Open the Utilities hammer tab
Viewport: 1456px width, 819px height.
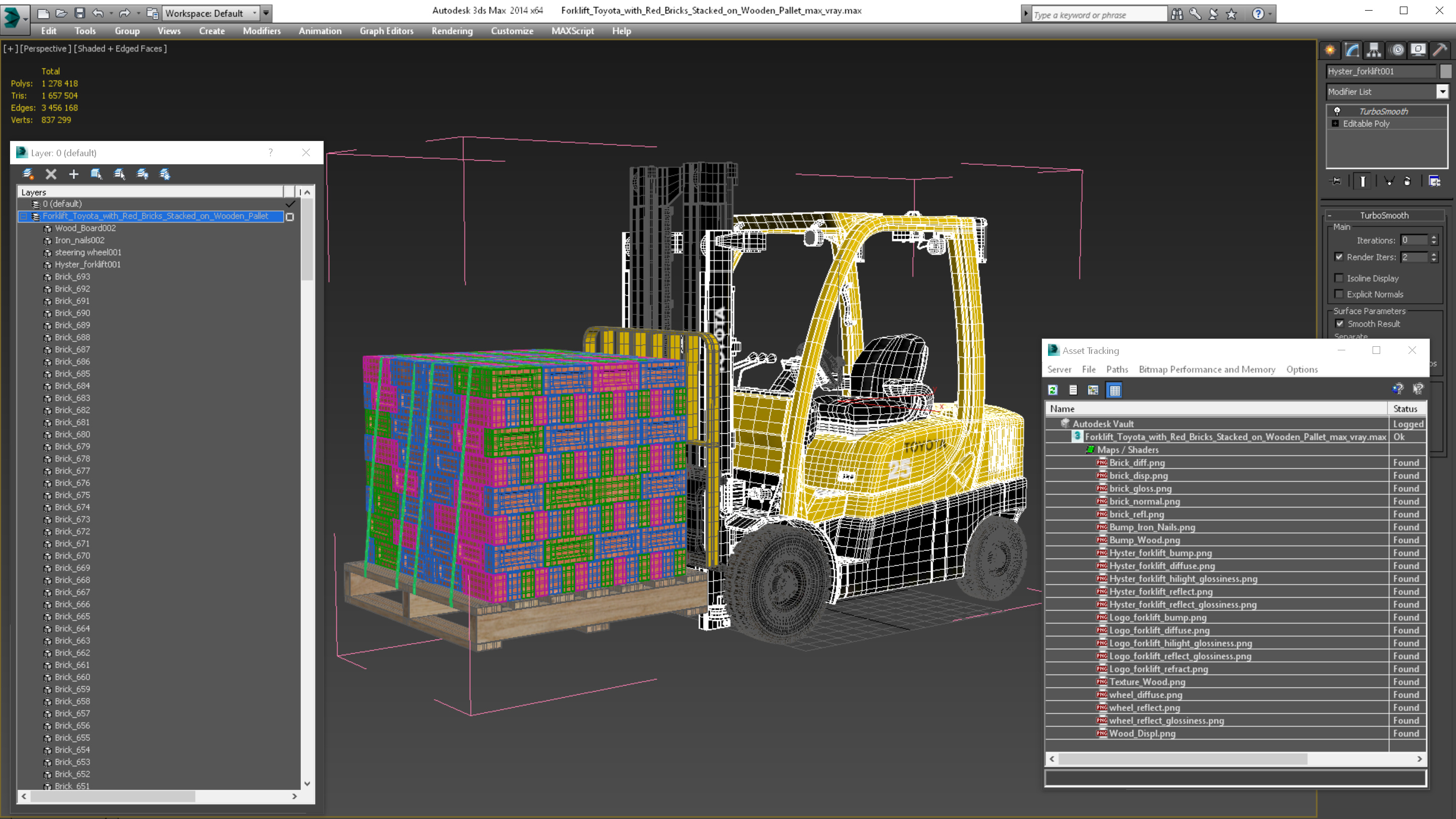[x=1440, y=50]
